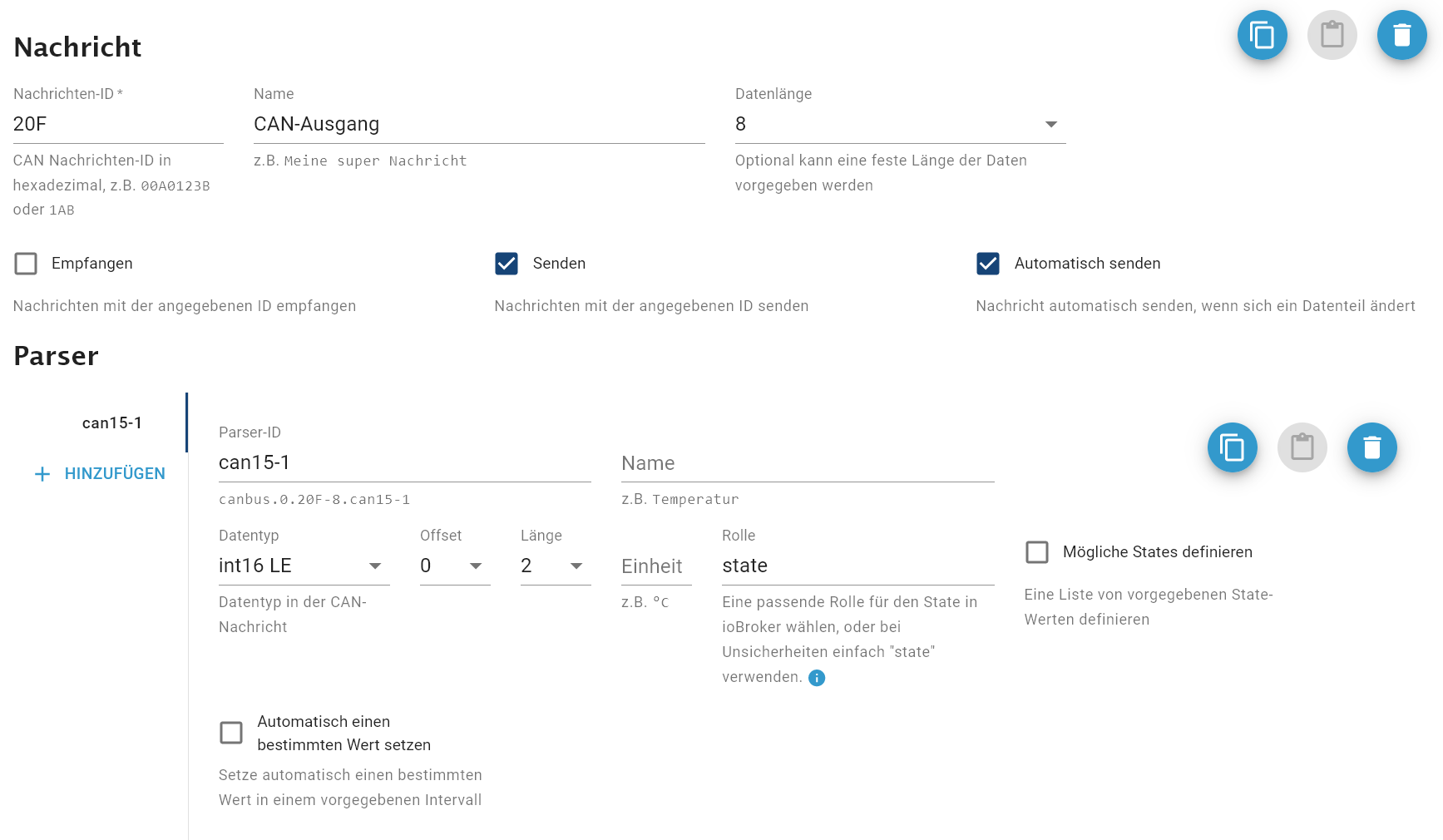Copy the Nachricht with top copy icon

point(1262,35)
